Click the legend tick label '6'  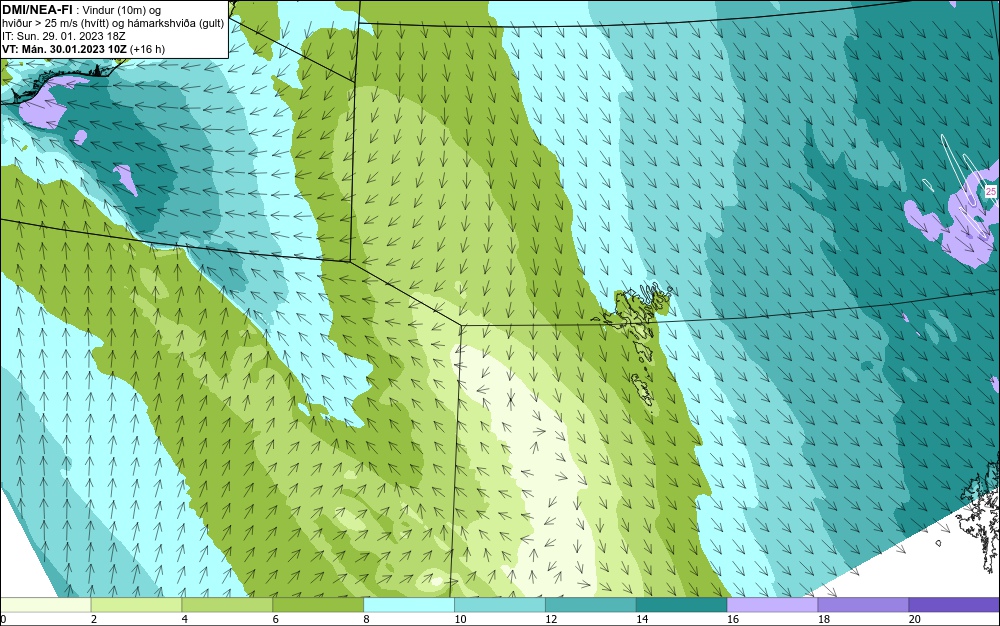(276, 619)
